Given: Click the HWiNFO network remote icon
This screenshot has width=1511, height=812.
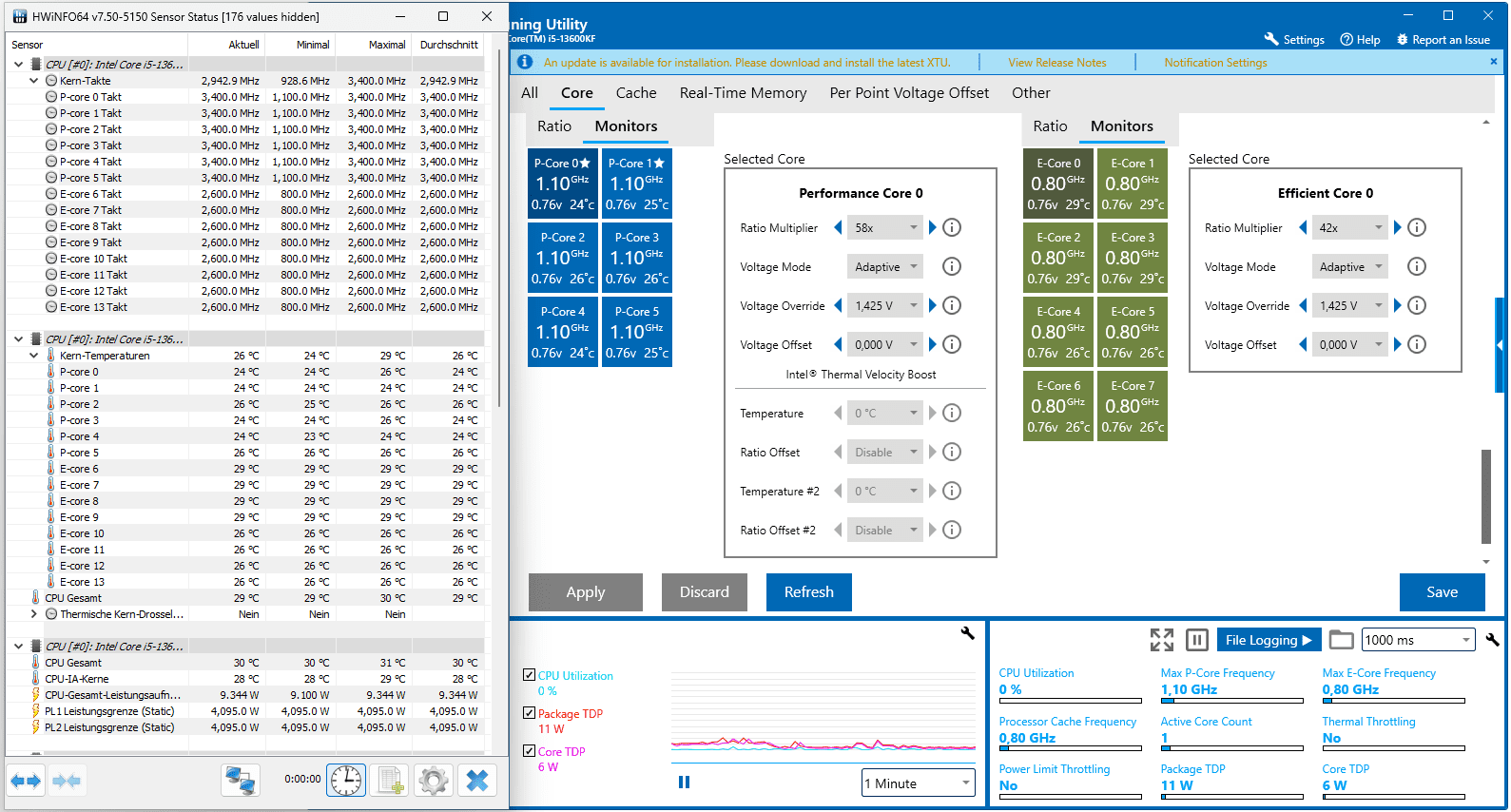Looking at the screenshot, I should [241, 781].
